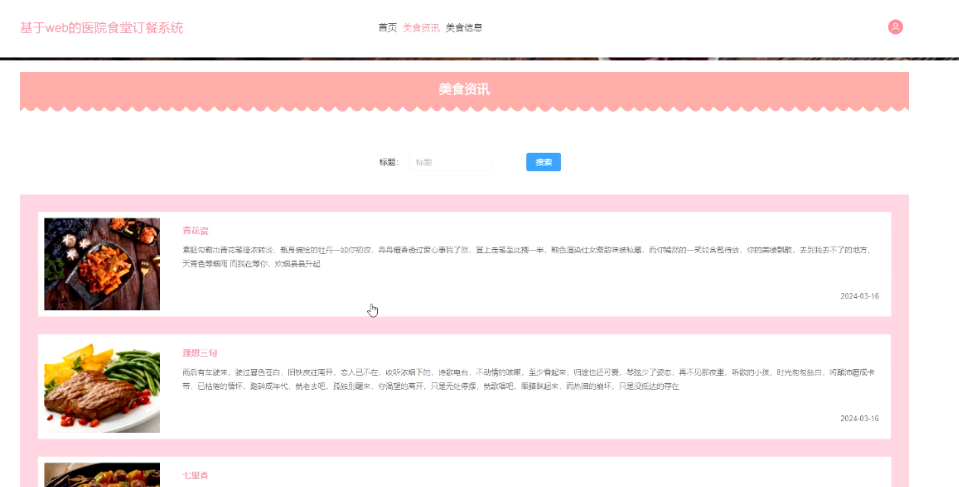Click the 美食资讯 pink banner heading
Viewport: 959px width, 487px height.
464,89
